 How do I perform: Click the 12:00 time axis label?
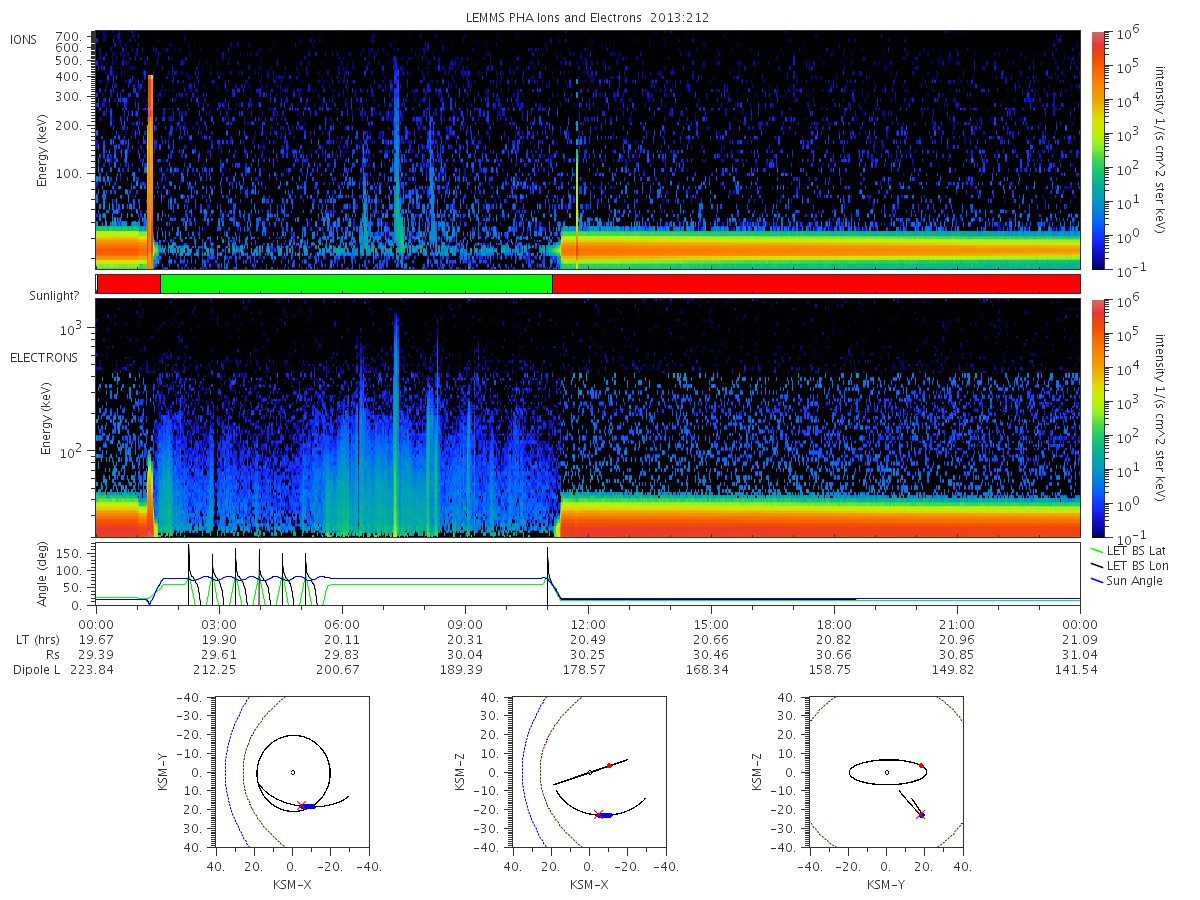click(588, 622)
